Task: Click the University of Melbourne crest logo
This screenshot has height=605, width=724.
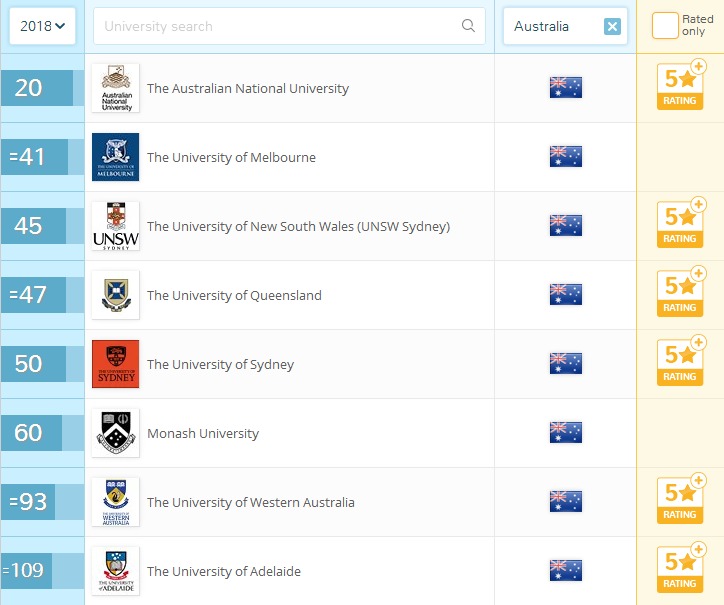Action: pyautogui.click(x=115, y=157)
